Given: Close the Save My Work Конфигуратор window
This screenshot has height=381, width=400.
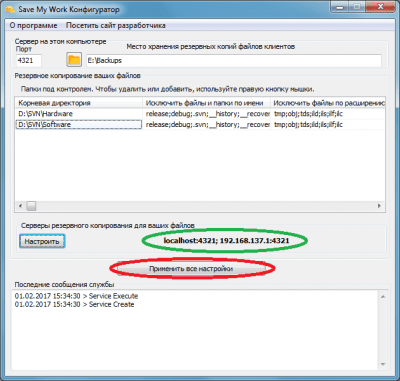Looking at the screenshot, I should [x=380, y=7].
